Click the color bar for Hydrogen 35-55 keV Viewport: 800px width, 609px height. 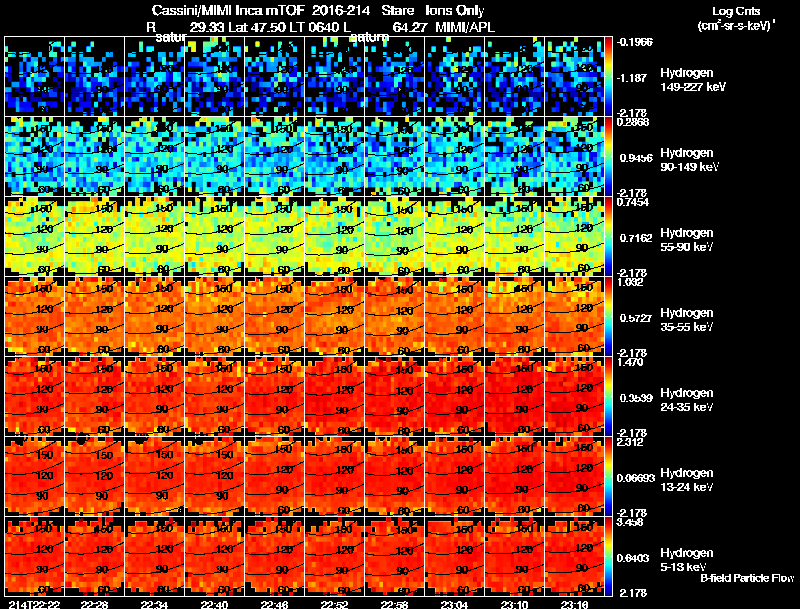608,317
